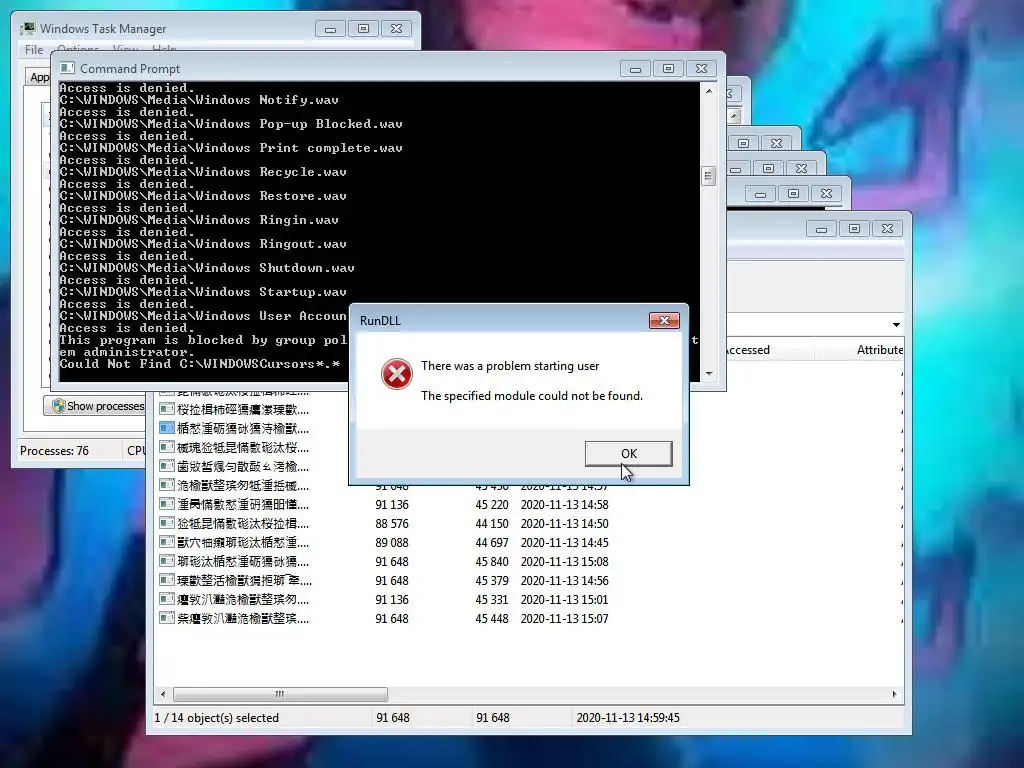Select the packed size 44 150

click(x=492, y=524)
